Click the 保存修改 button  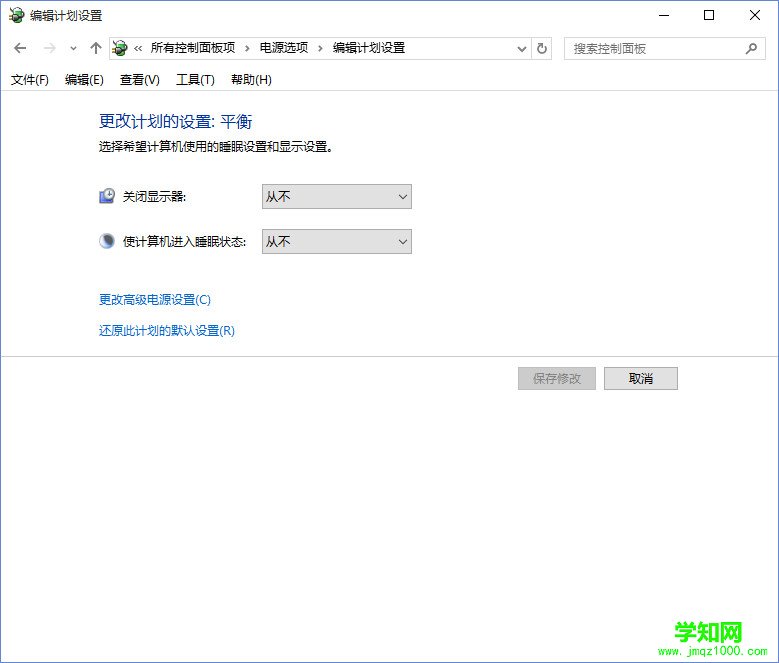(556, 378)
